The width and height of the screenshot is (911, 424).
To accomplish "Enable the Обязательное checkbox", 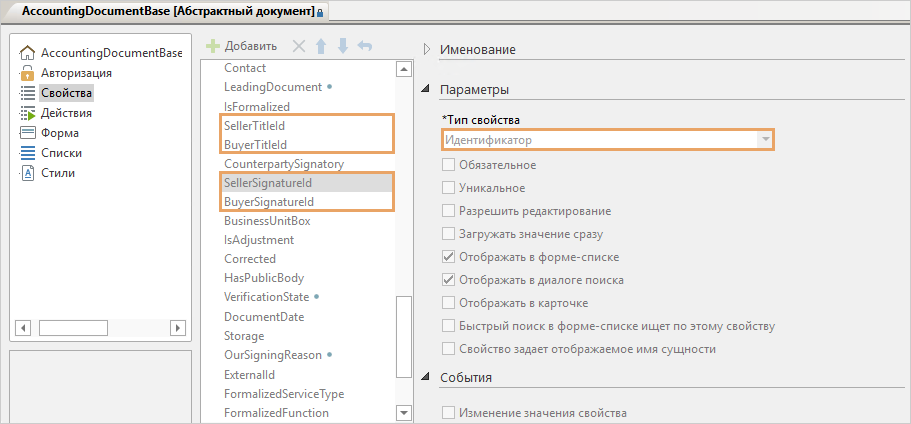I will point(449,165).
